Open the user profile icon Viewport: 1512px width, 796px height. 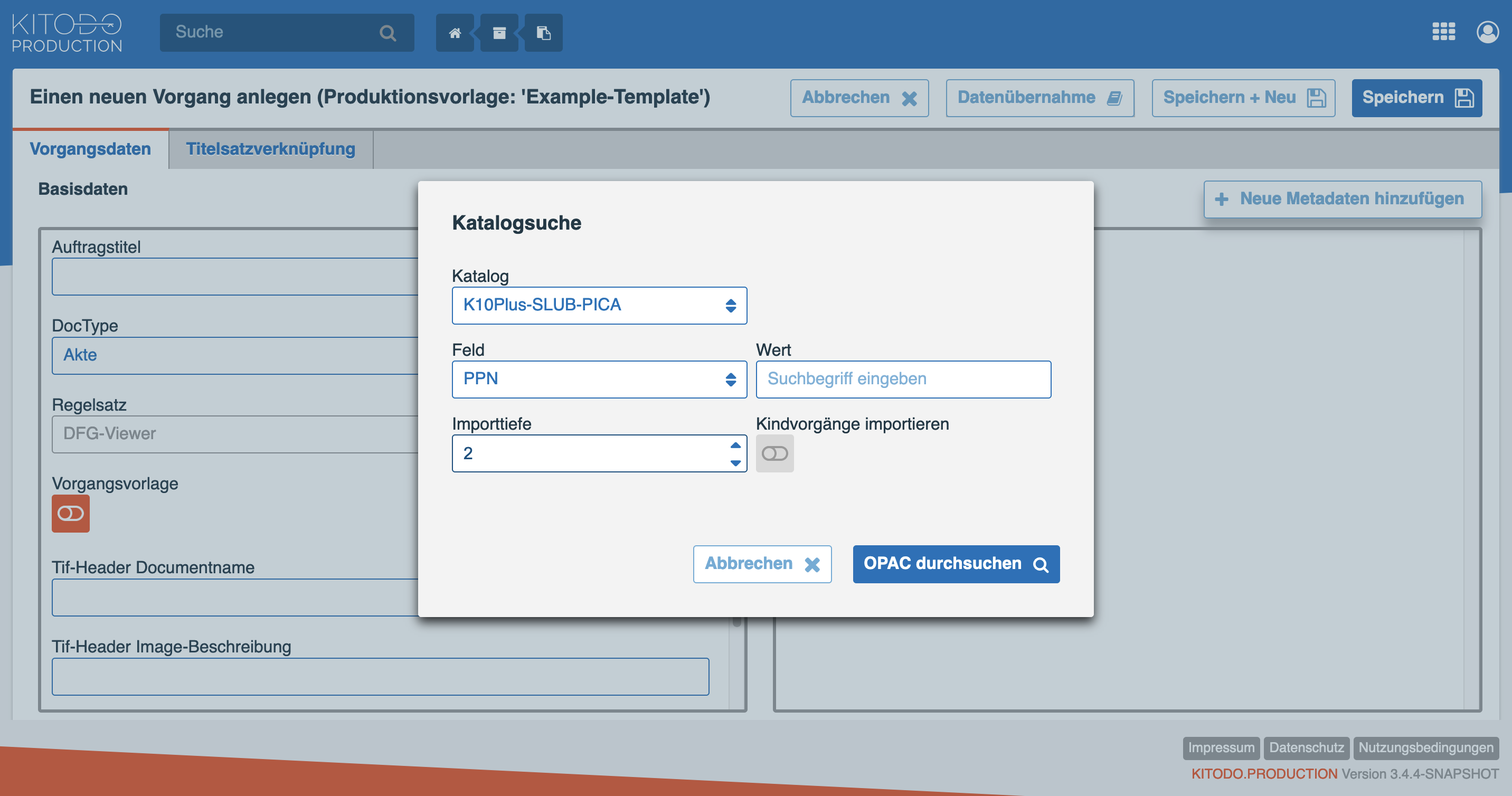(x=1487, y=32)
